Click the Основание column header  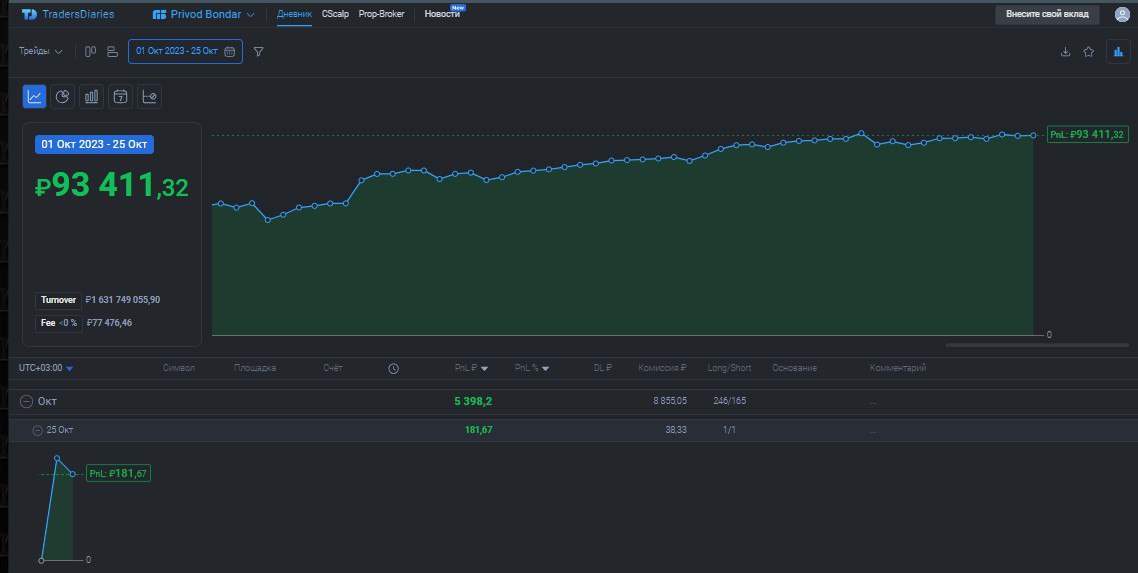[x=794, y=368]
